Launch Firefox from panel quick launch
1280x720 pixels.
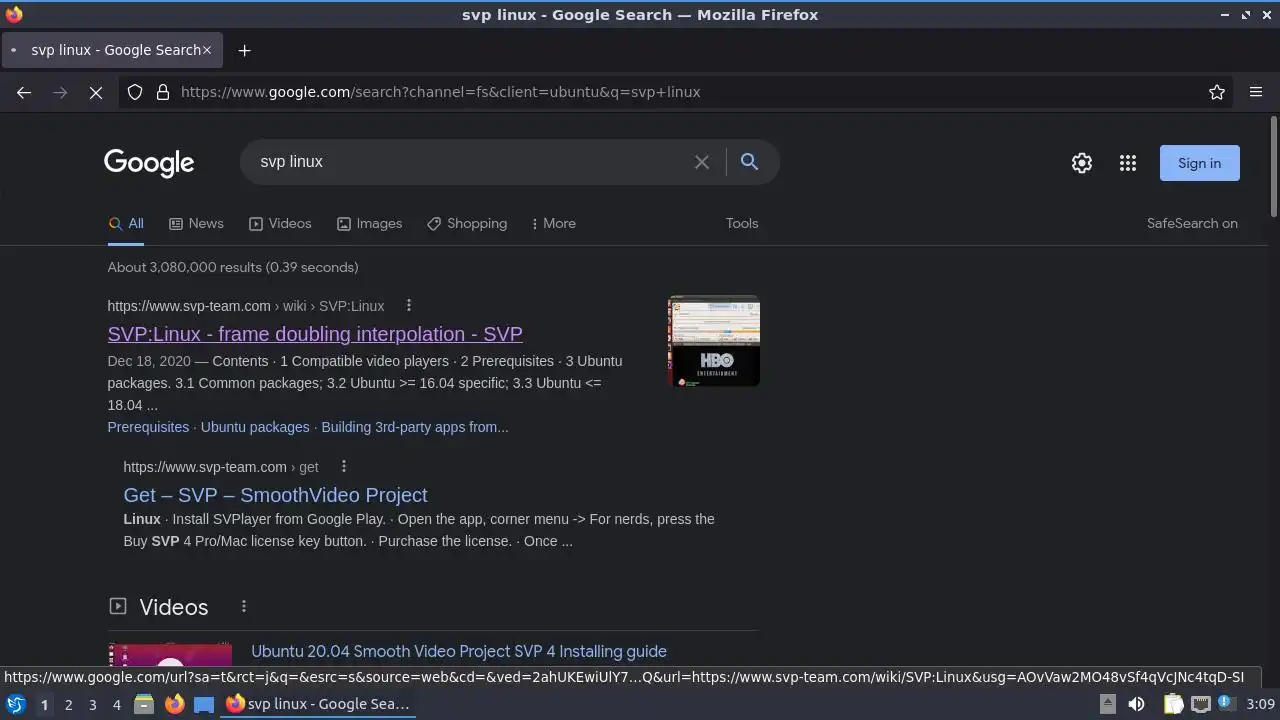[174, 704]
